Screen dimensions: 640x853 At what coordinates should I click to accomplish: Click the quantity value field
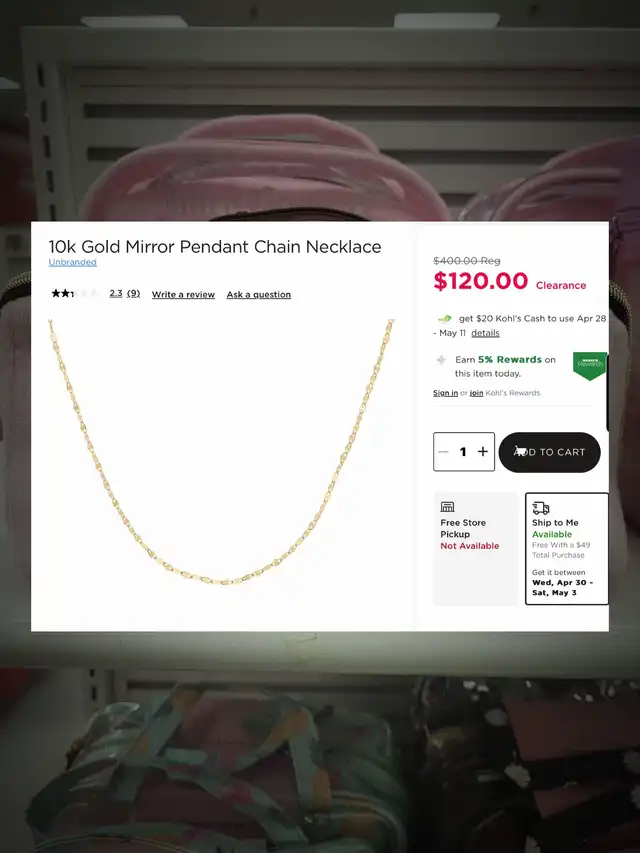coord(463,452)
